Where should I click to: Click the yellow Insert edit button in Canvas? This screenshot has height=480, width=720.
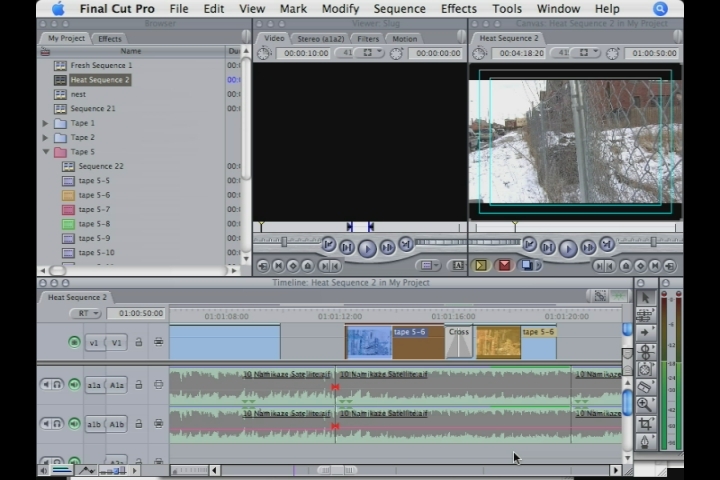(481, 265)
